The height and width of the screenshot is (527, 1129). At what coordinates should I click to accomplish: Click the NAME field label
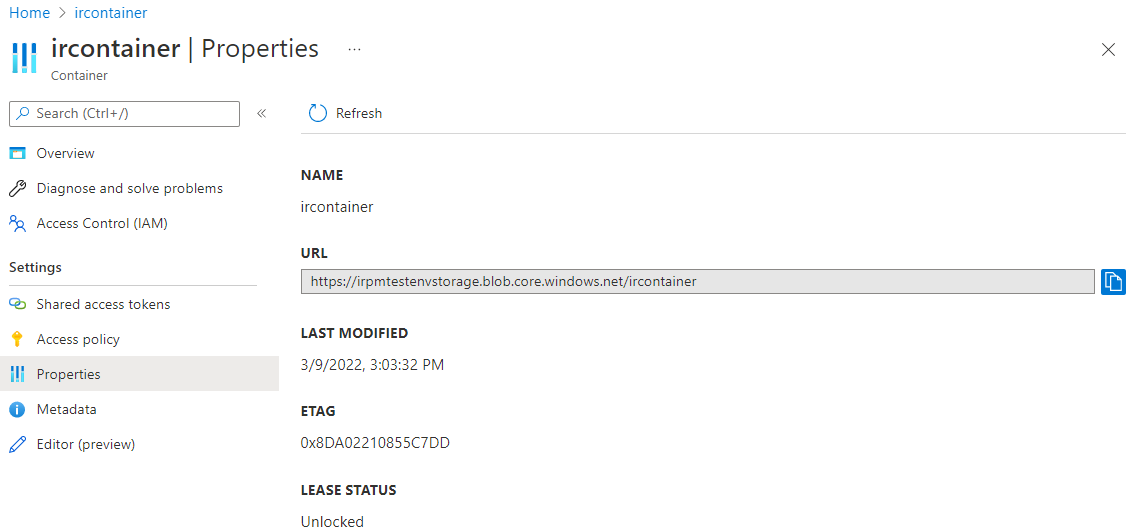322,175
